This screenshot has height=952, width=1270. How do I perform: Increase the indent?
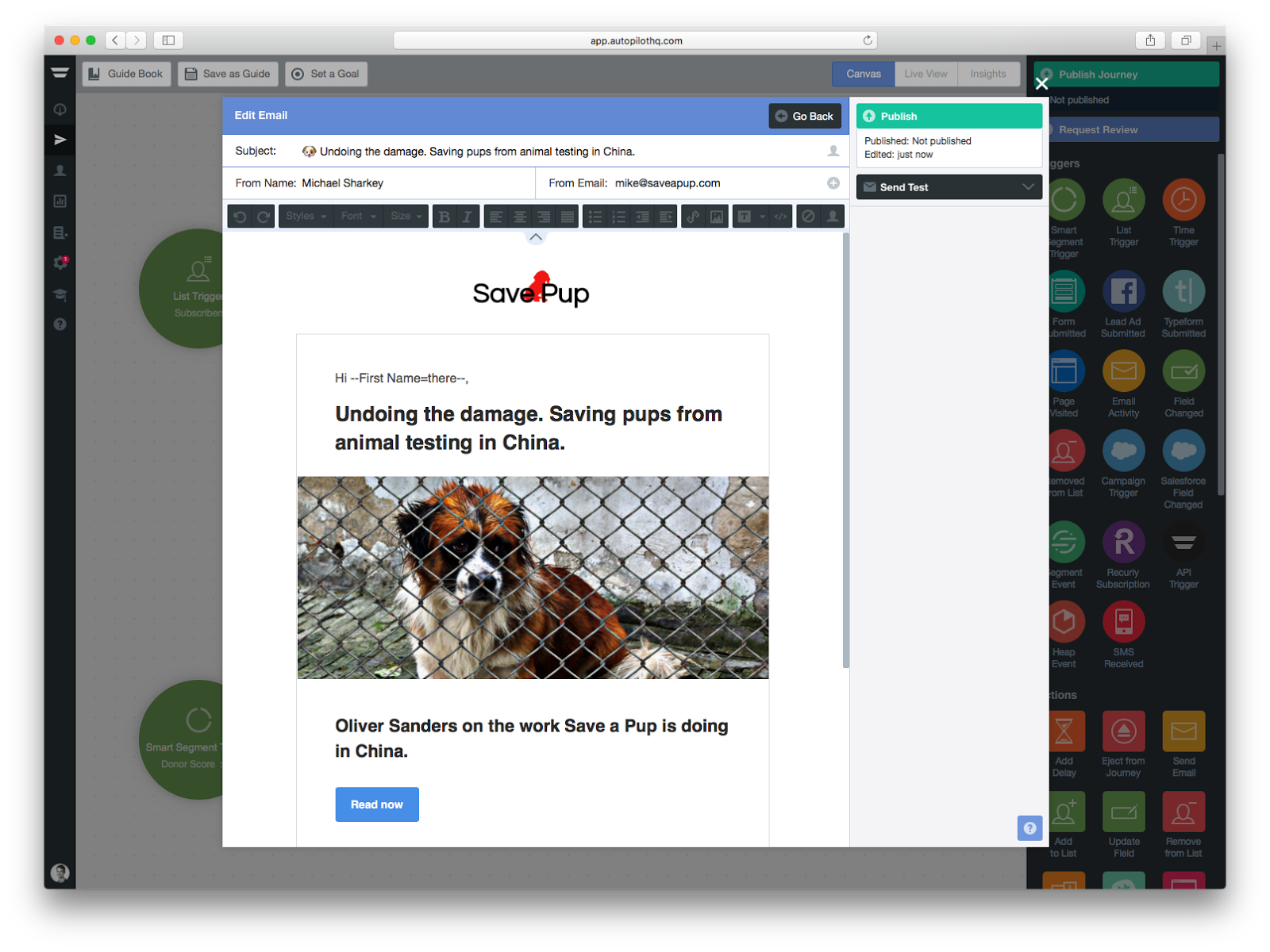[666, 217]
